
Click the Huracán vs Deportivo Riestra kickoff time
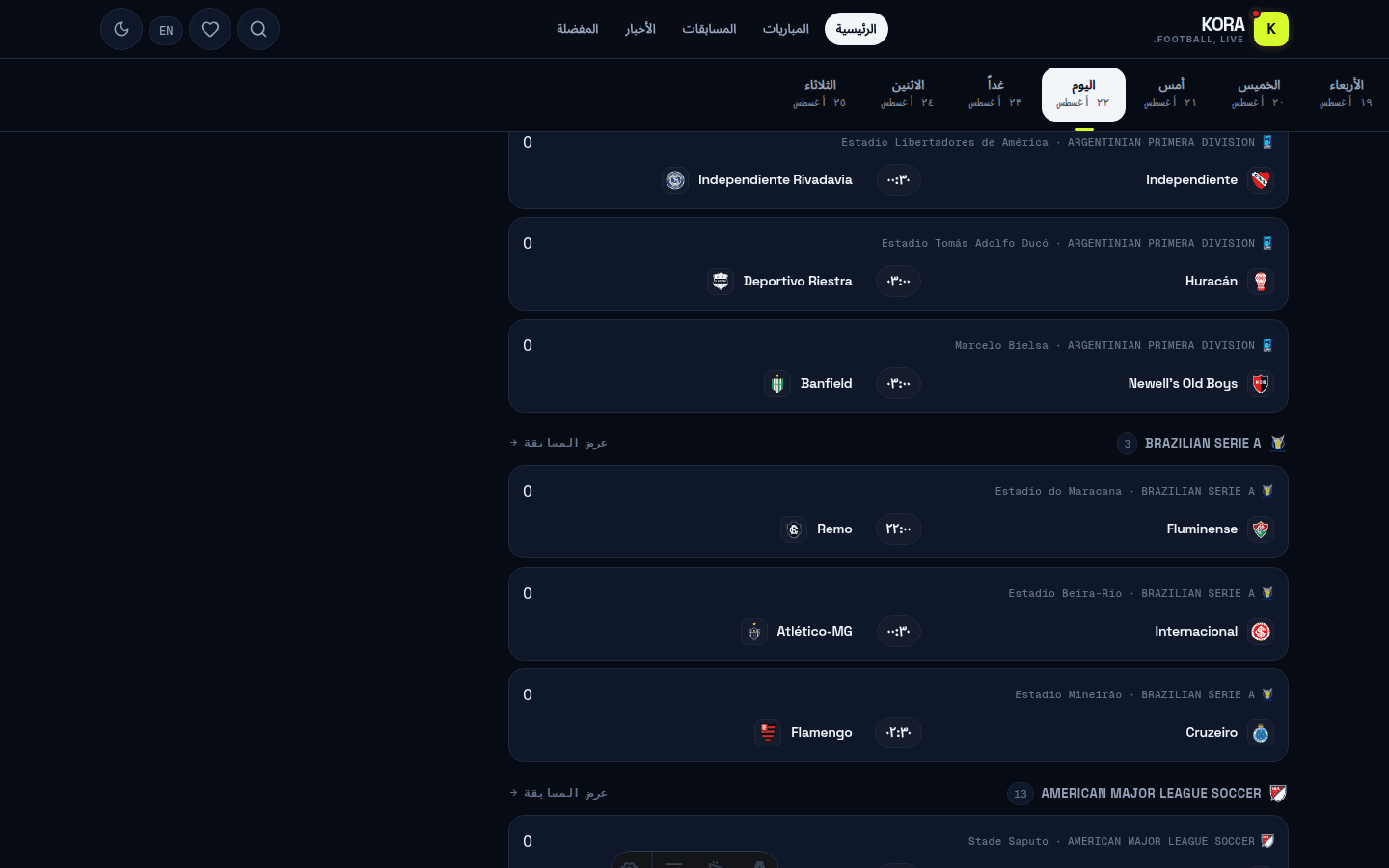point(899,282)
